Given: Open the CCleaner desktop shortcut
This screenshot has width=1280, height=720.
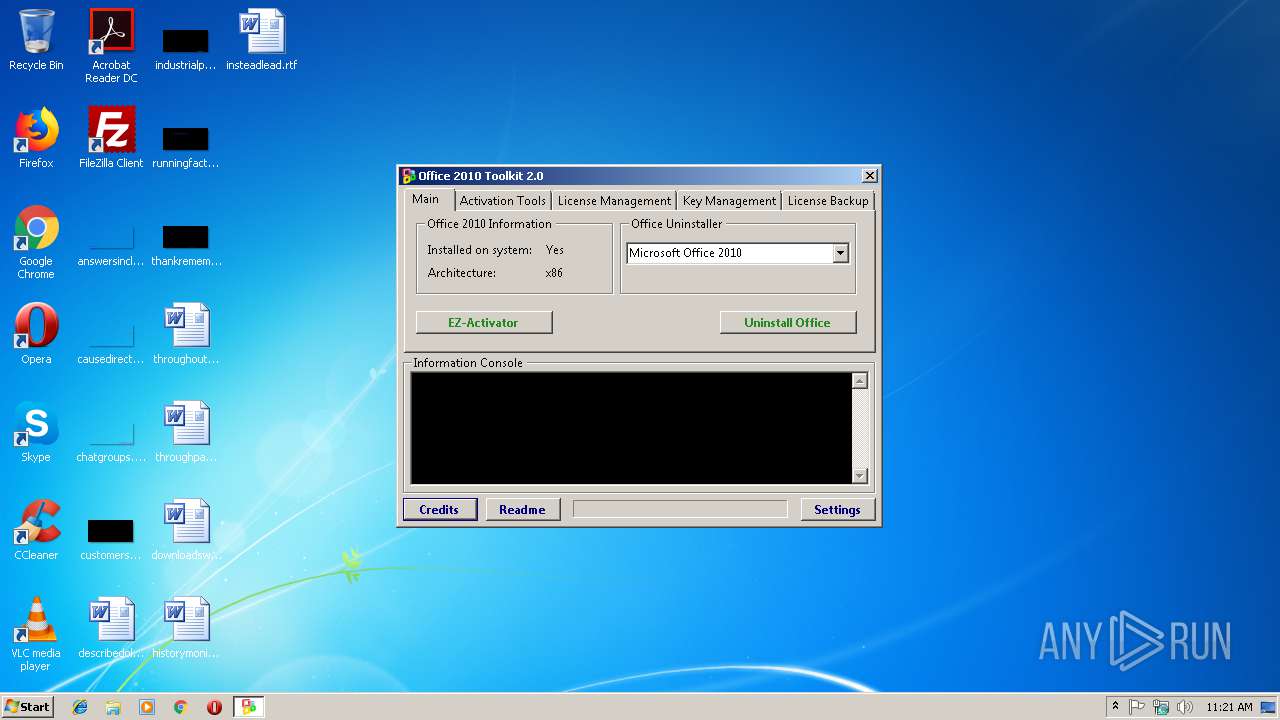Looking at the screenshot, I should click(x=36, y=530).
